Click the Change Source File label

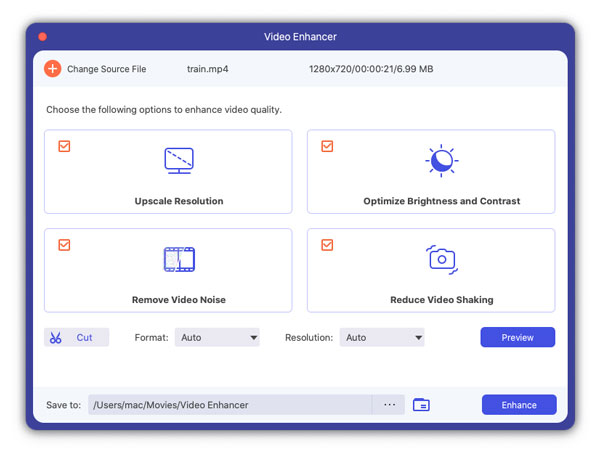click(x=106, y=69)
